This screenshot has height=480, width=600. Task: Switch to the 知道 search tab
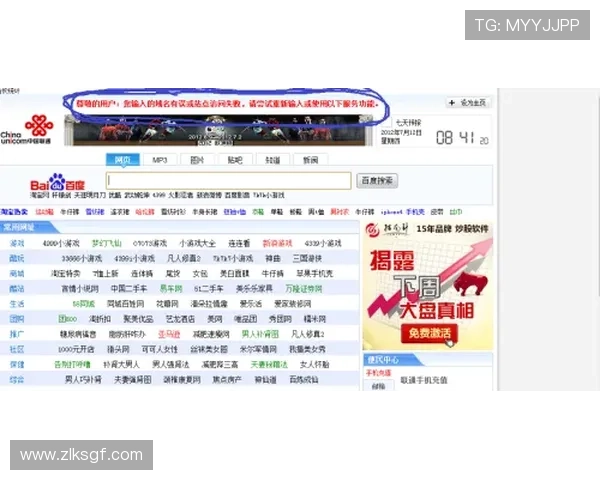click(272, 160)
